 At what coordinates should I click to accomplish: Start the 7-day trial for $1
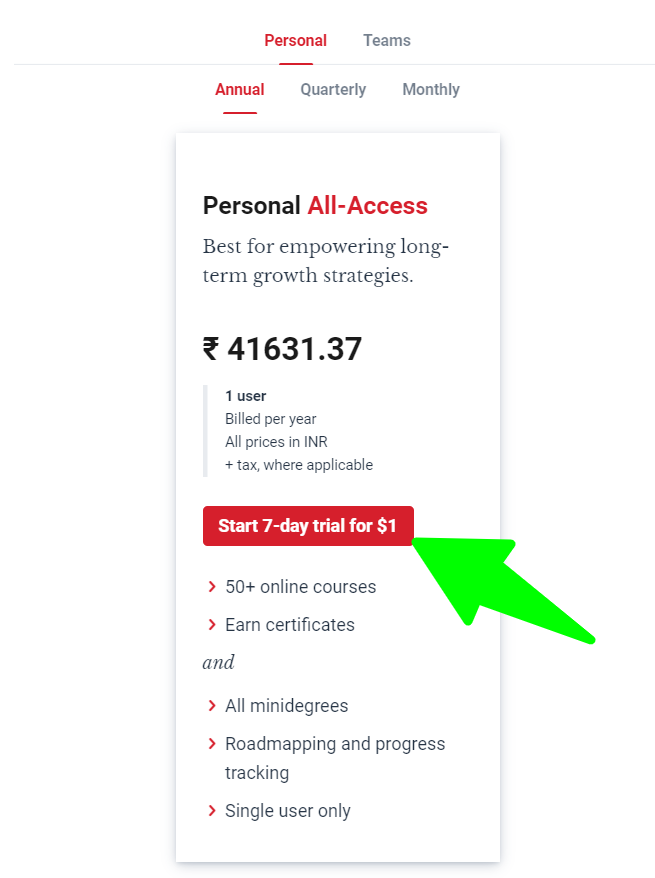[x=308, y=526]
